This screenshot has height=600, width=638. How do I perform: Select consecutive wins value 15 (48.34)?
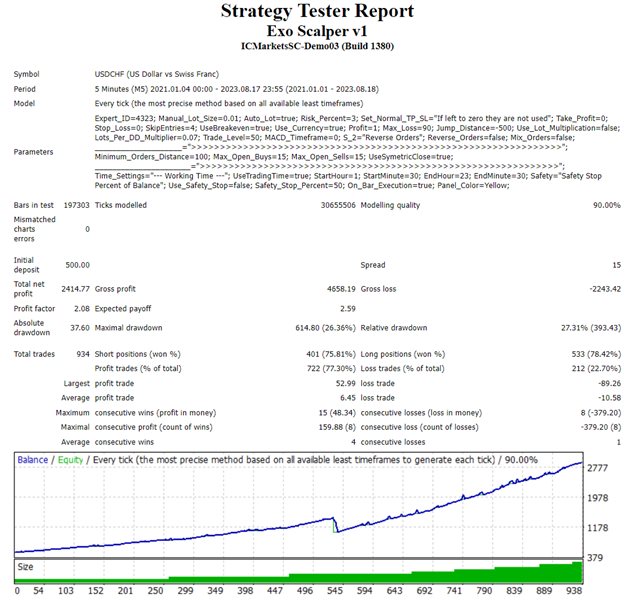[337, 413]
